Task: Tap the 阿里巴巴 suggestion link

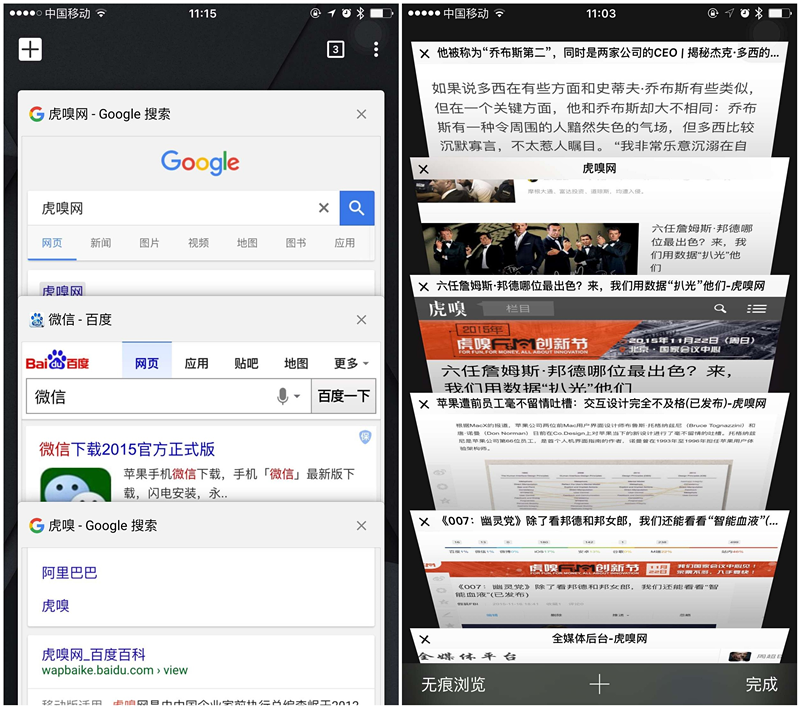Action: click(70, 573)
